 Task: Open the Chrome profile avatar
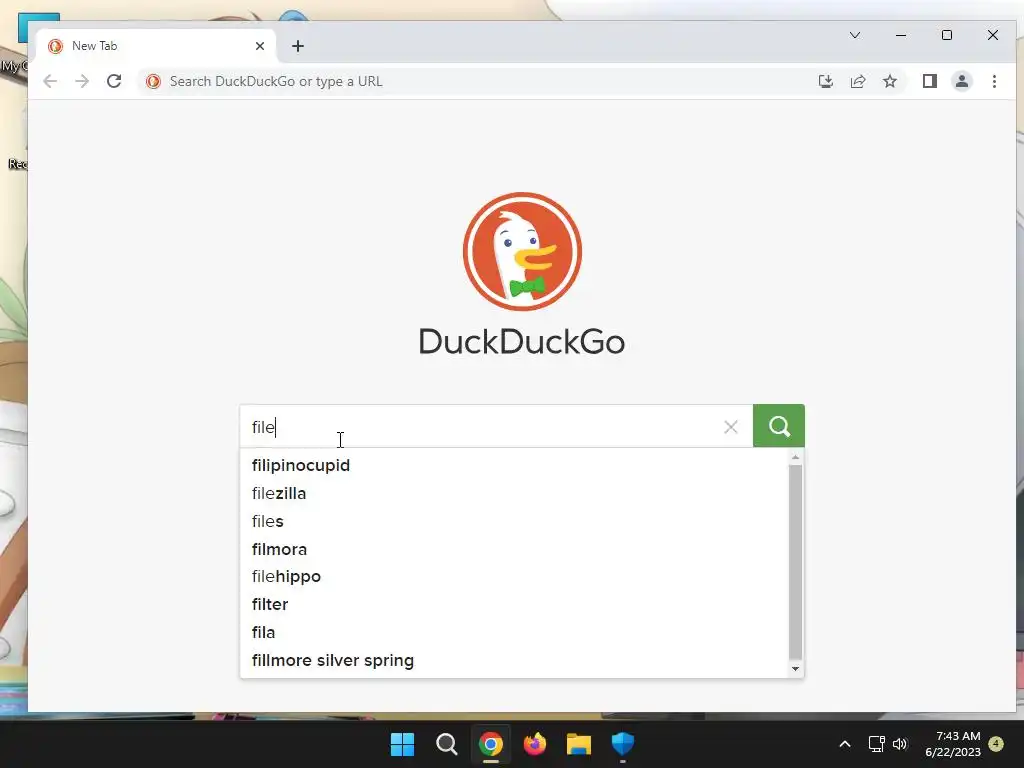tap(962, 82)
